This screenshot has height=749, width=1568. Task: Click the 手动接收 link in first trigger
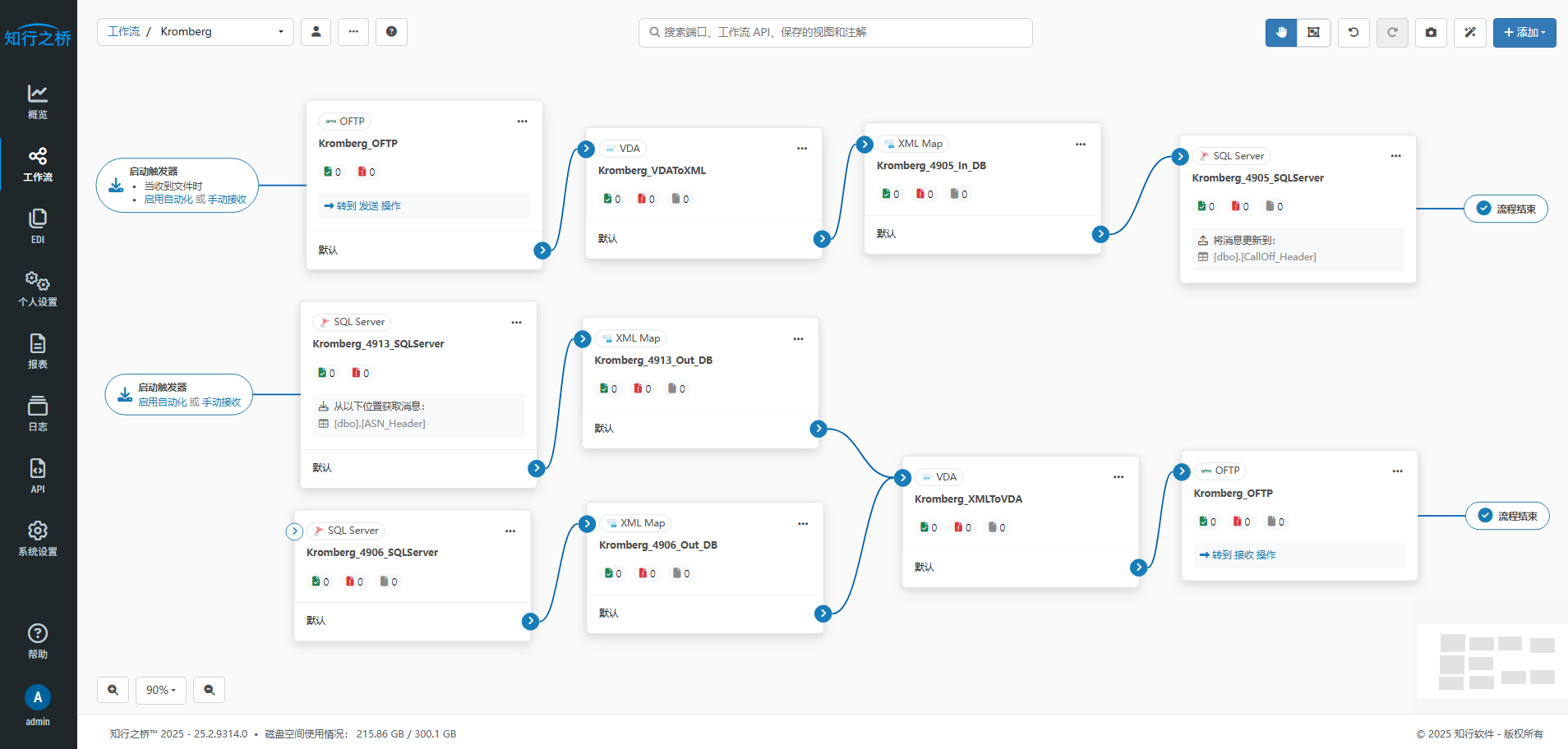click(x=228, y=200)
